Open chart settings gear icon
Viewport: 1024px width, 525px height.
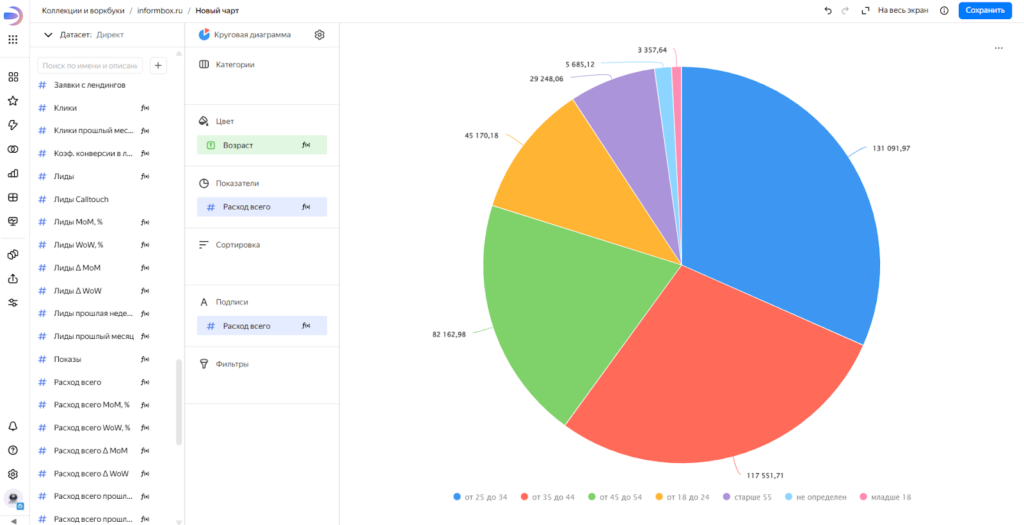point(319,34)
